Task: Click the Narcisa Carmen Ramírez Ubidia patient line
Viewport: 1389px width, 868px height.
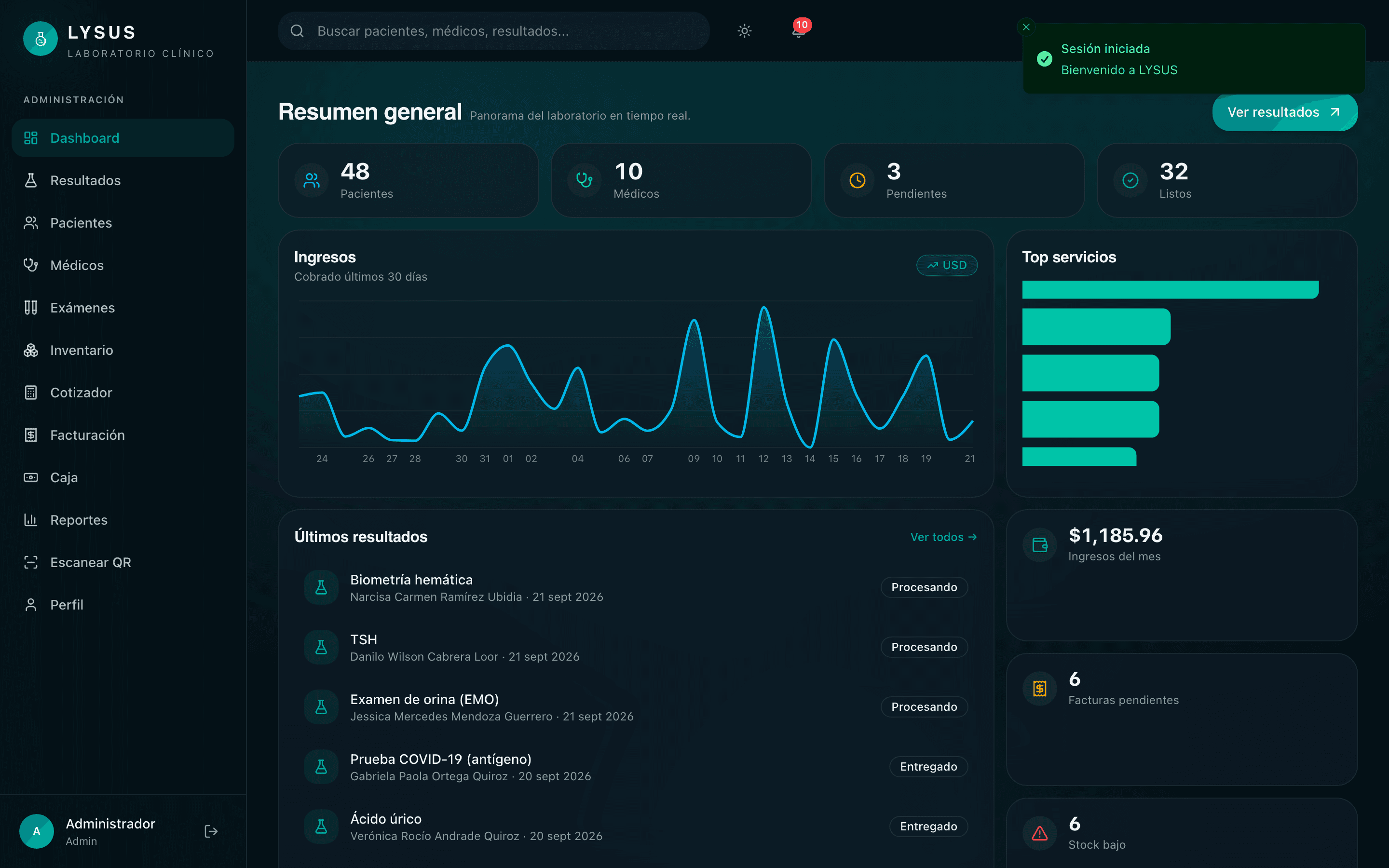Action: pyautogui.click(x=477, y=597)
